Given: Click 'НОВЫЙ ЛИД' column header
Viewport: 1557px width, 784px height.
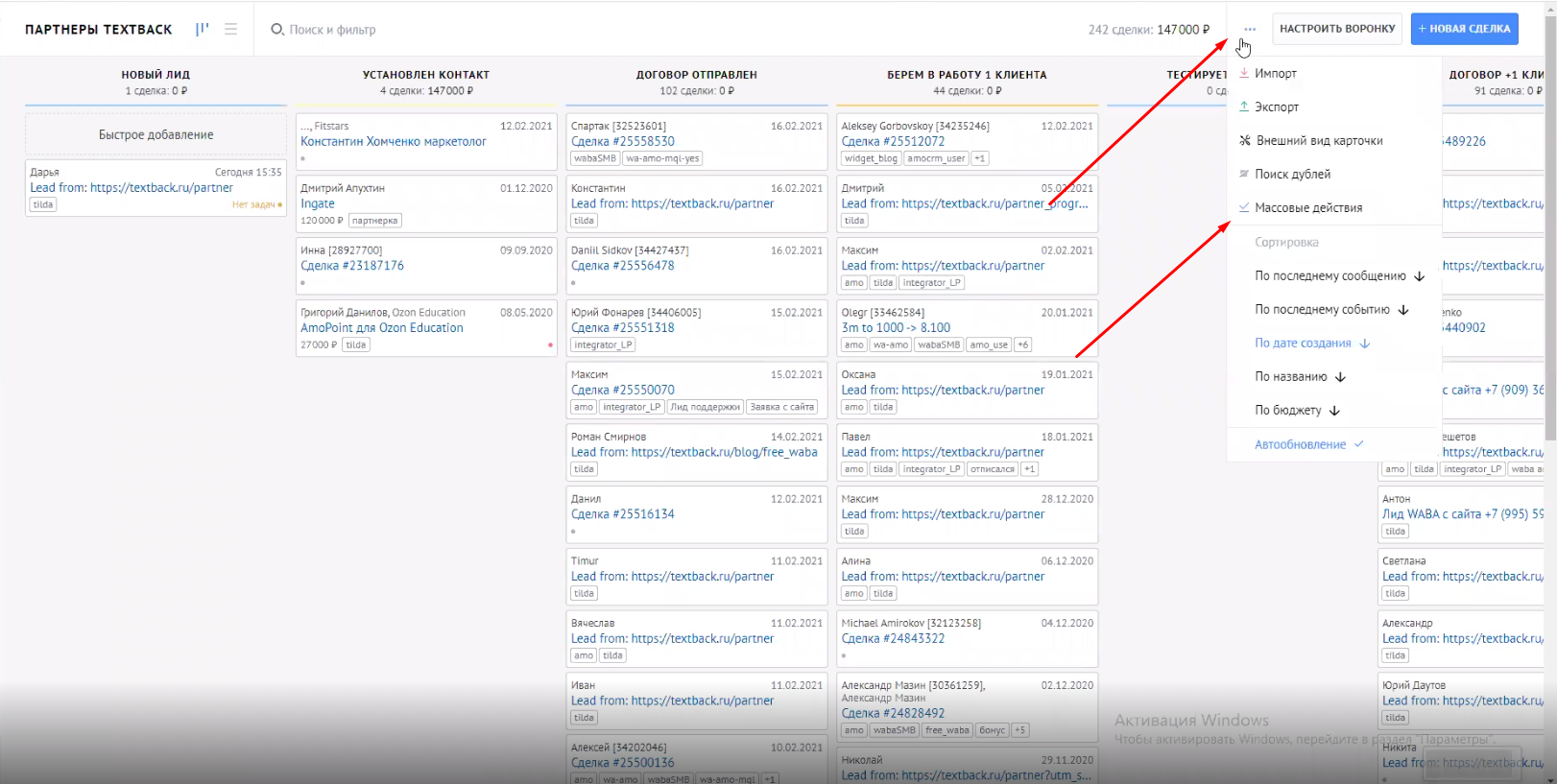Looking at the screenshot, I should 156,75.
